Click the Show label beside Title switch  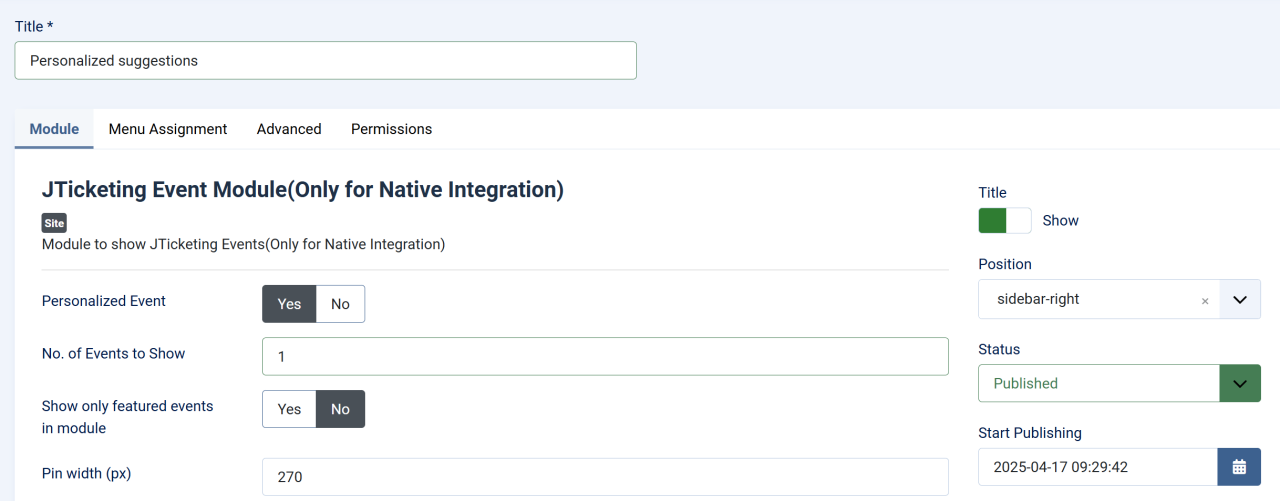[x=1060, y=220]
